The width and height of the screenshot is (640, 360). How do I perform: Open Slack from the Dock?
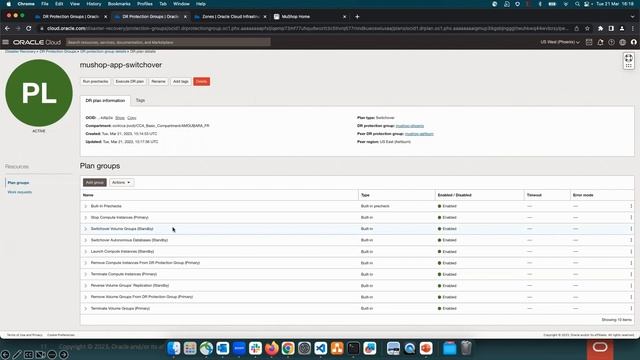pyautogui.click(x=255, y=348)
